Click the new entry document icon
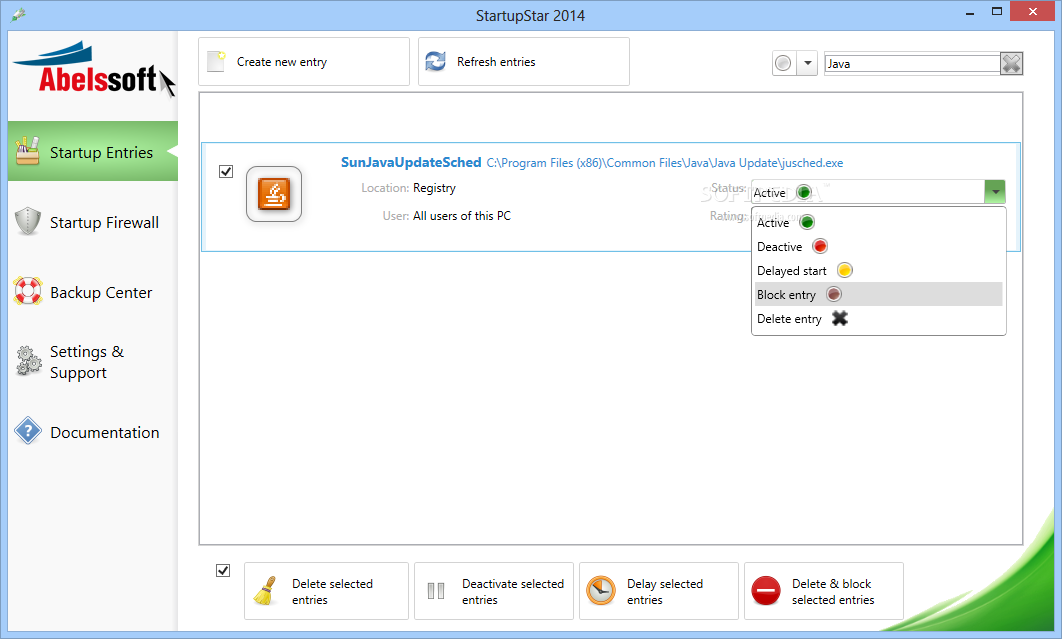The image size is (1062, 639). point(216,61)
